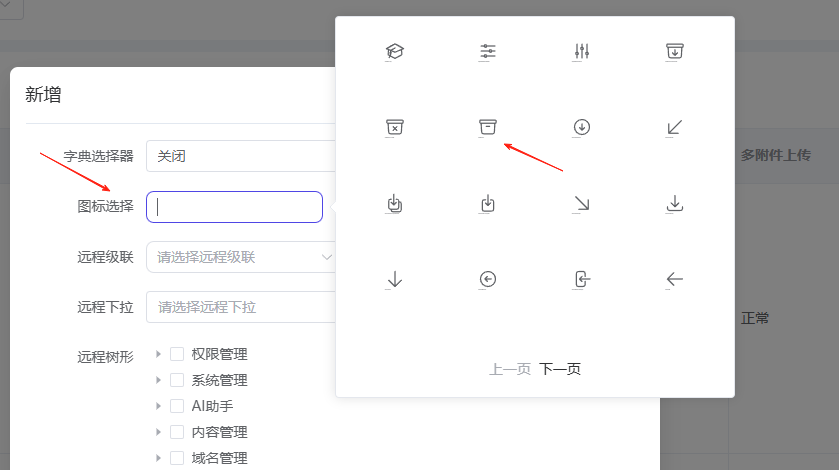Go to next icon page 下一页
This screenshot has width=839, height=470.
(x=560, y=369)
